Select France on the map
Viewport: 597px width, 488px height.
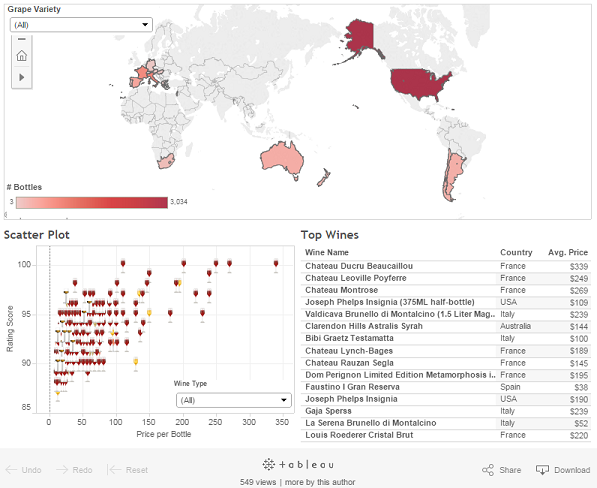(142, 72)
